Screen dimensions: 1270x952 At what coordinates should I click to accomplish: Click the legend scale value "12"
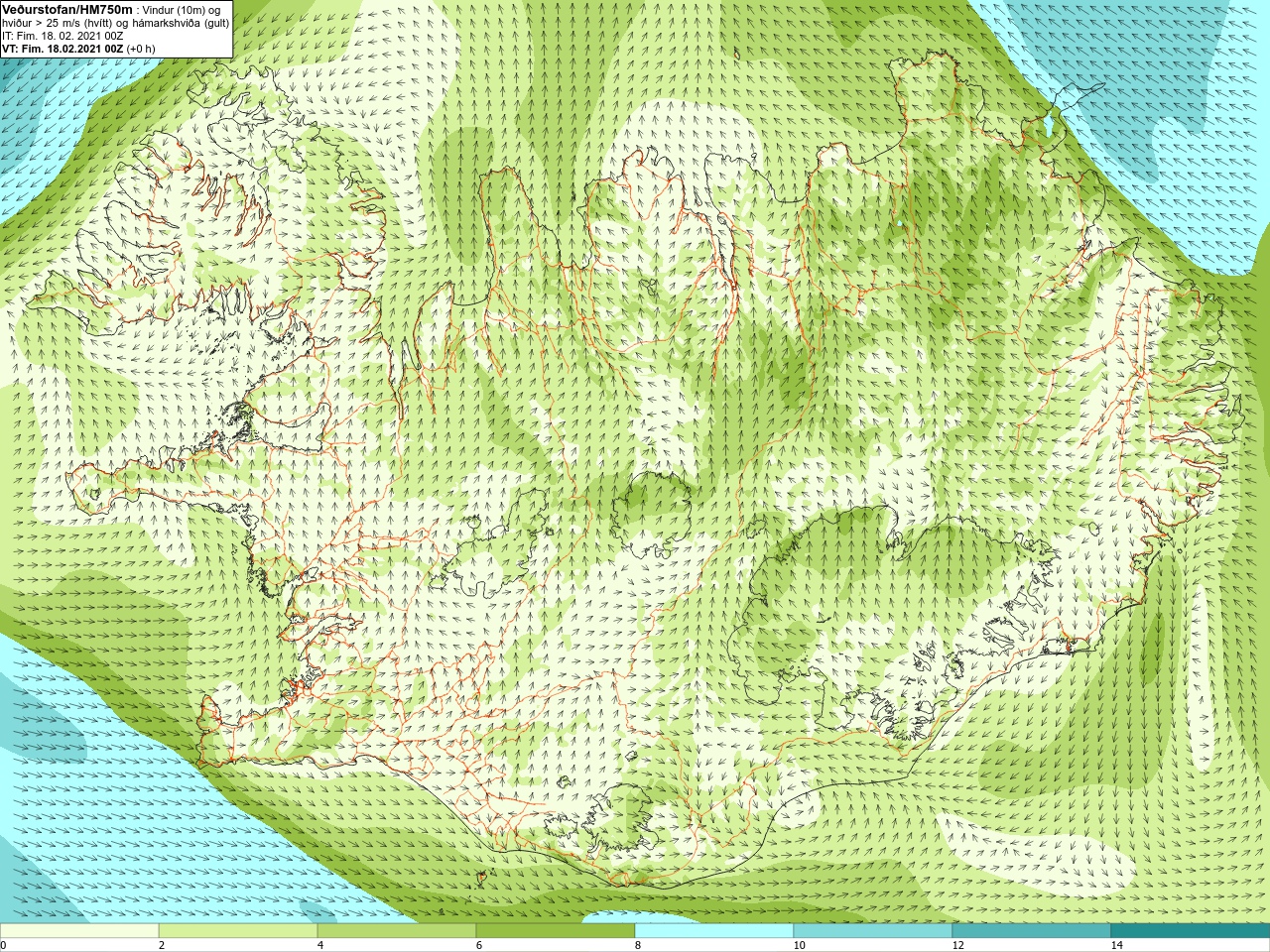[957, 945]
